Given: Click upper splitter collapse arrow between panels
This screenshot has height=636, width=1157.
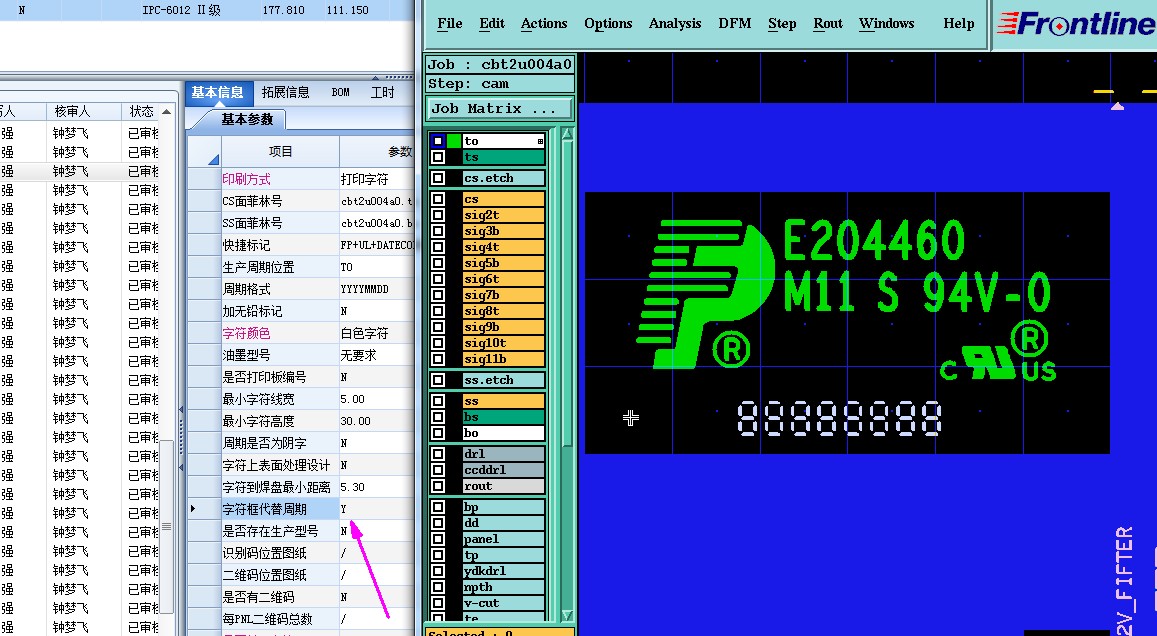Looking at the screenshot, I should (x=181, y=409).
